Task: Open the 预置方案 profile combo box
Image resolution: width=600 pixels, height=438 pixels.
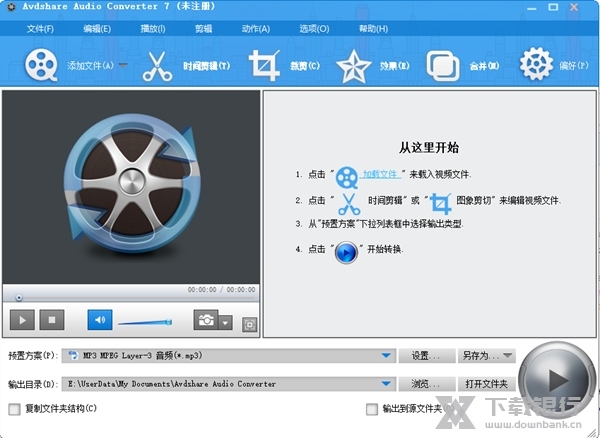Action: [x=228, y=355]
